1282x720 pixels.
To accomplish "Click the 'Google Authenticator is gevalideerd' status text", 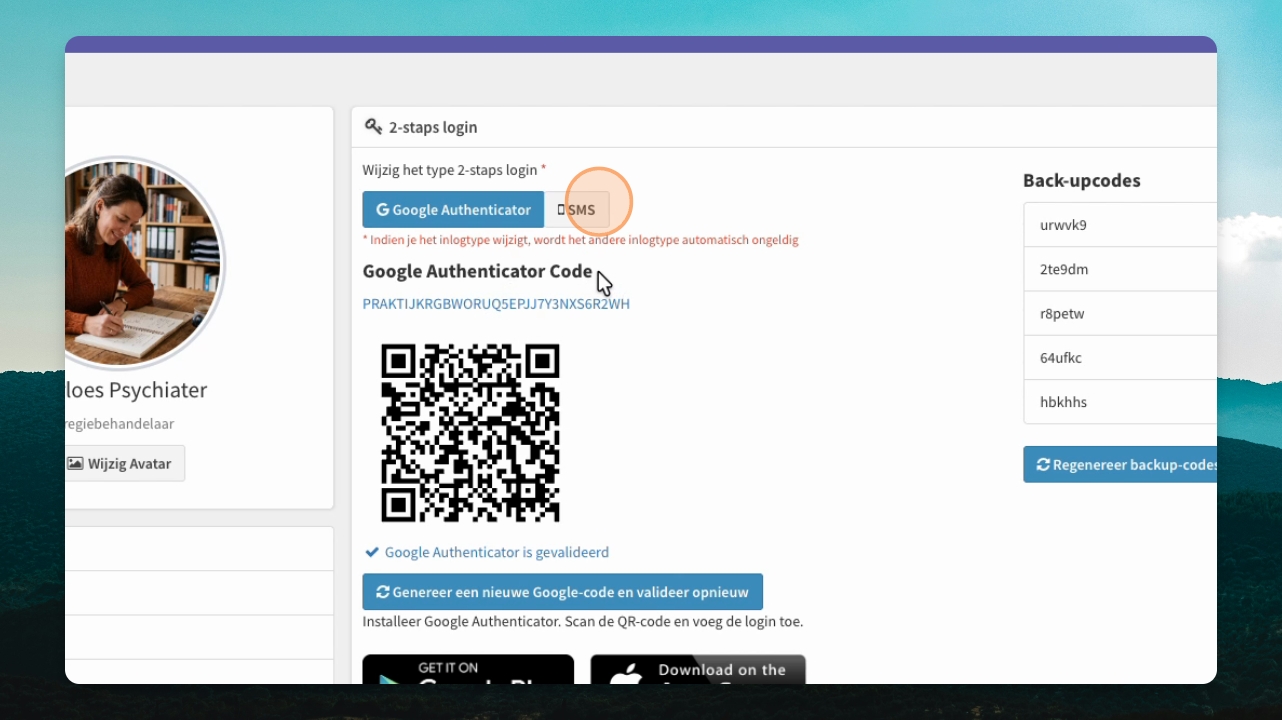I will pos(497,552).
